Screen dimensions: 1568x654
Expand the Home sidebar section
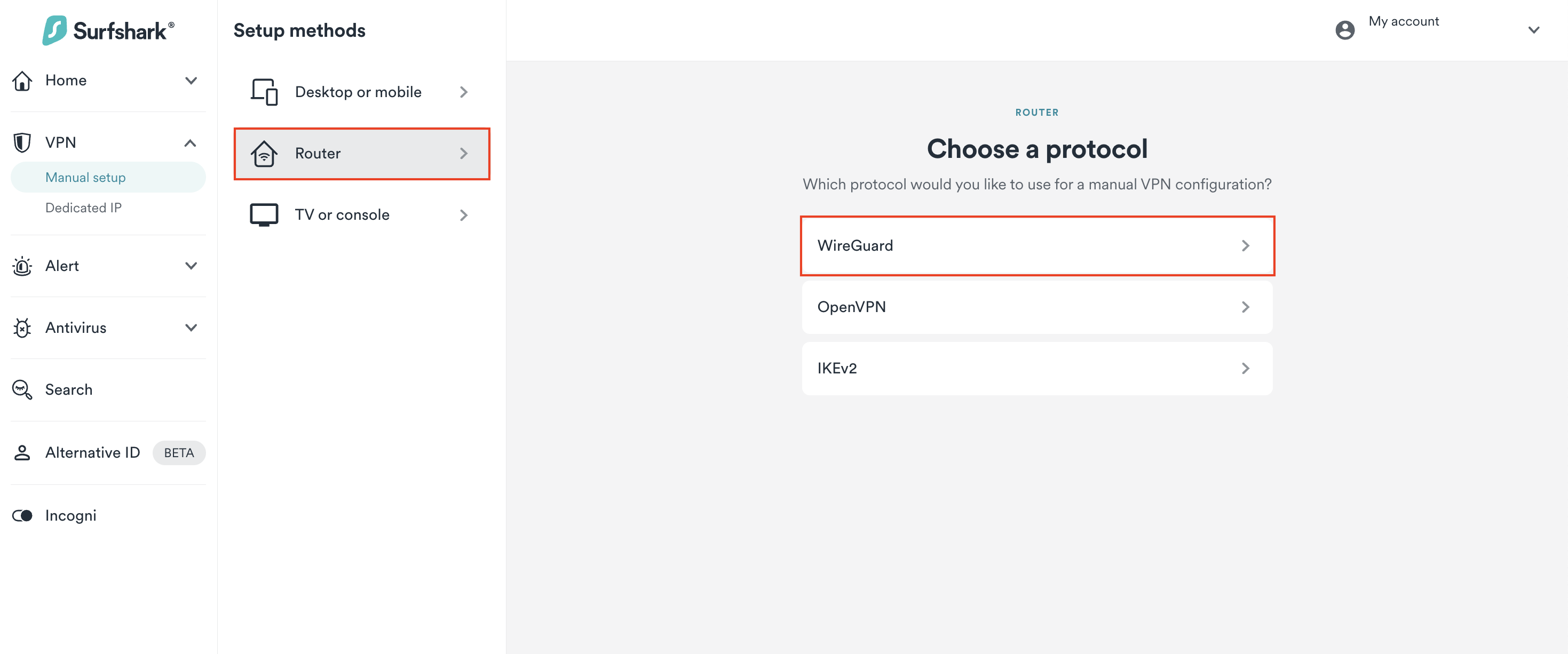pyautogui.click(x=191, y=81)
